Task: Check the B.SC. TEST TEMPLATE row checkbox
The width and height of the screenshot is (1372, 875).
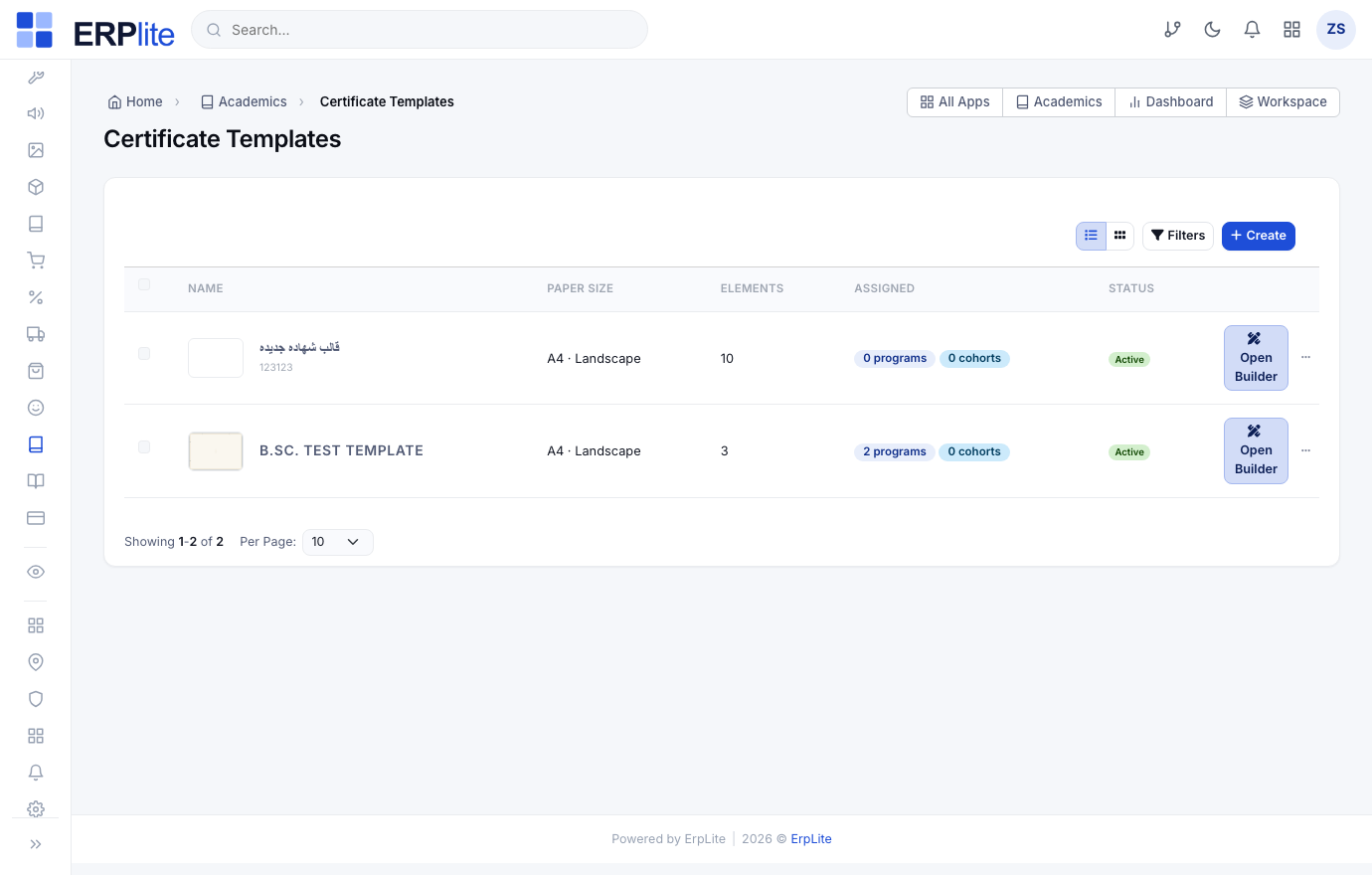Action: (x=144, y=447)
